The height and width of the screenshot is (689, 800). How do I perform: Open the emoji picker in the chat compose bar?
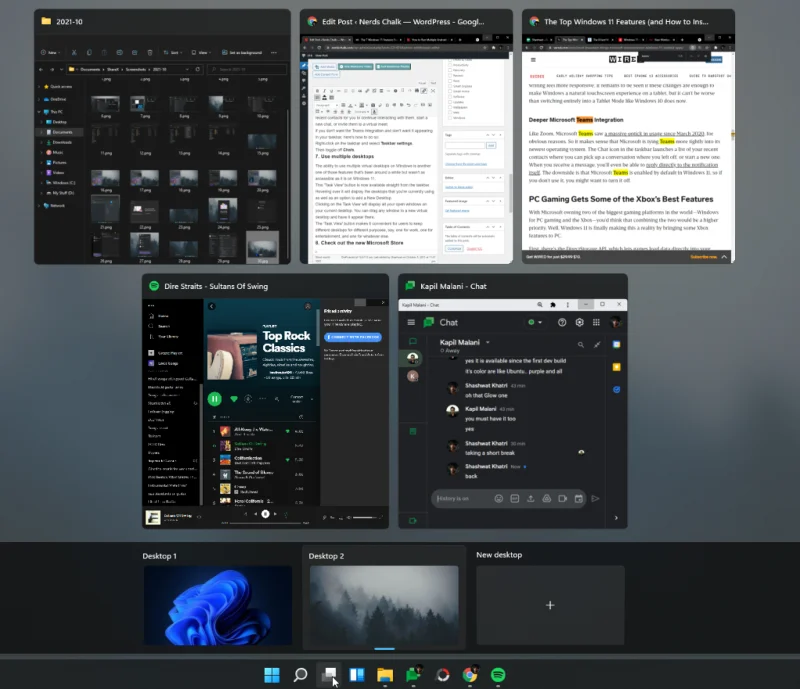pyautogui.click(x=499, y=498)
